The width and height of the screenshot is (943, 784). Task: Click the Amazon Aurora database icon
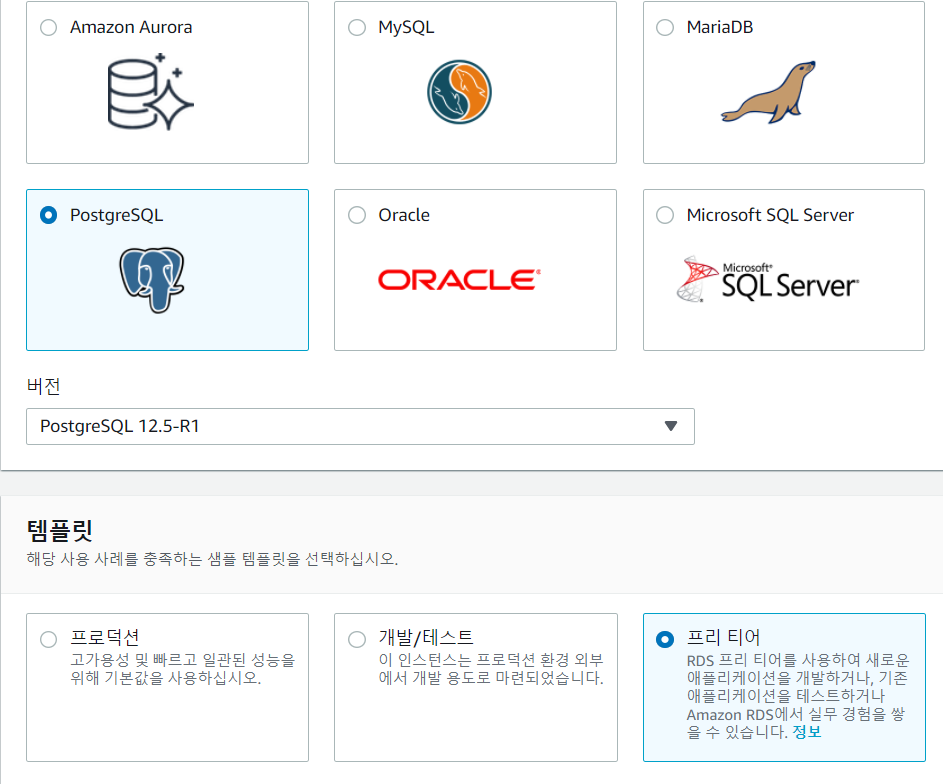point(150,91)
